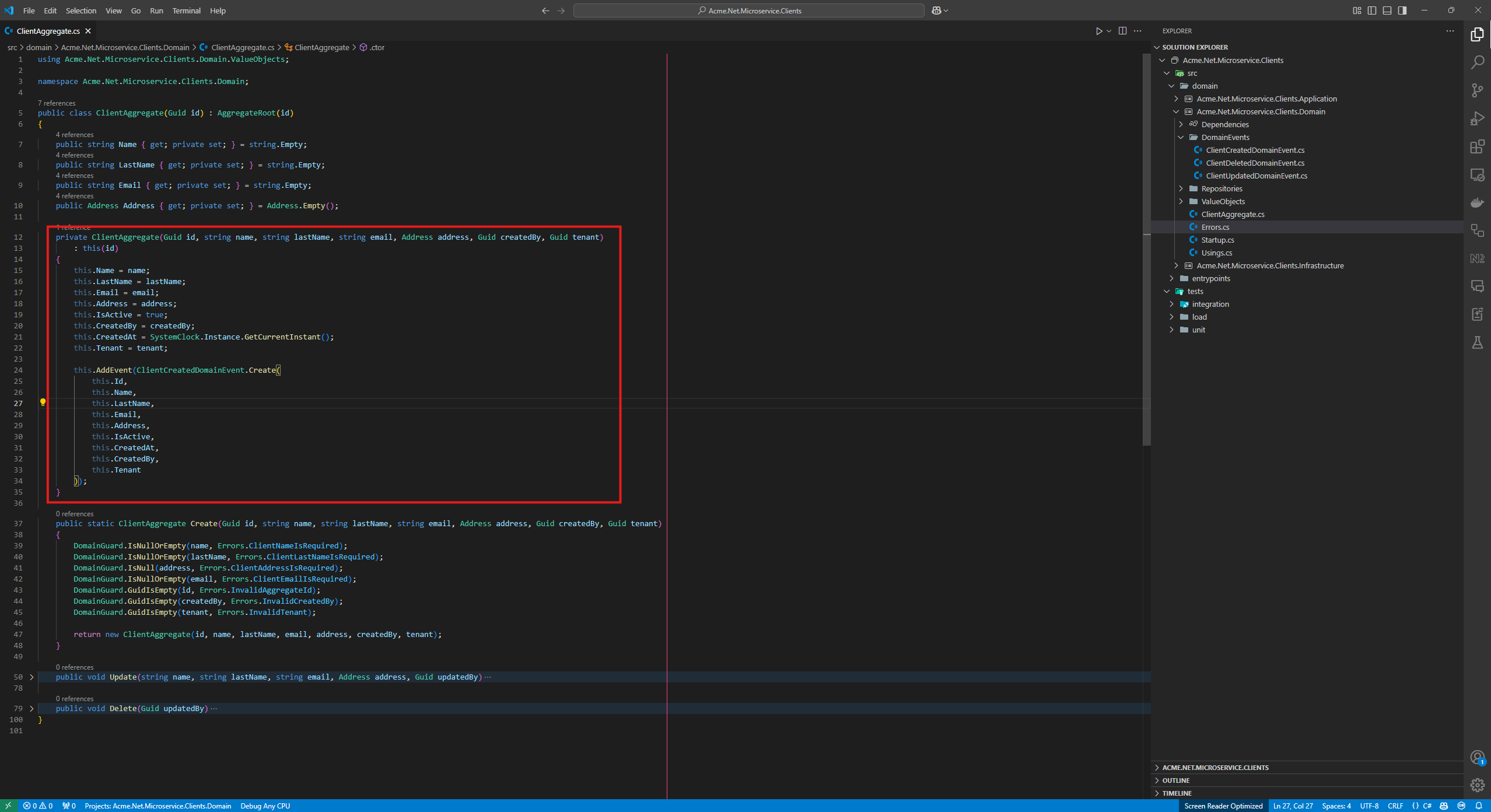Open the Docker view in activity bar
Image resolution: width=1491 pixels, height=812 pixels.
tap(1477, 202)
